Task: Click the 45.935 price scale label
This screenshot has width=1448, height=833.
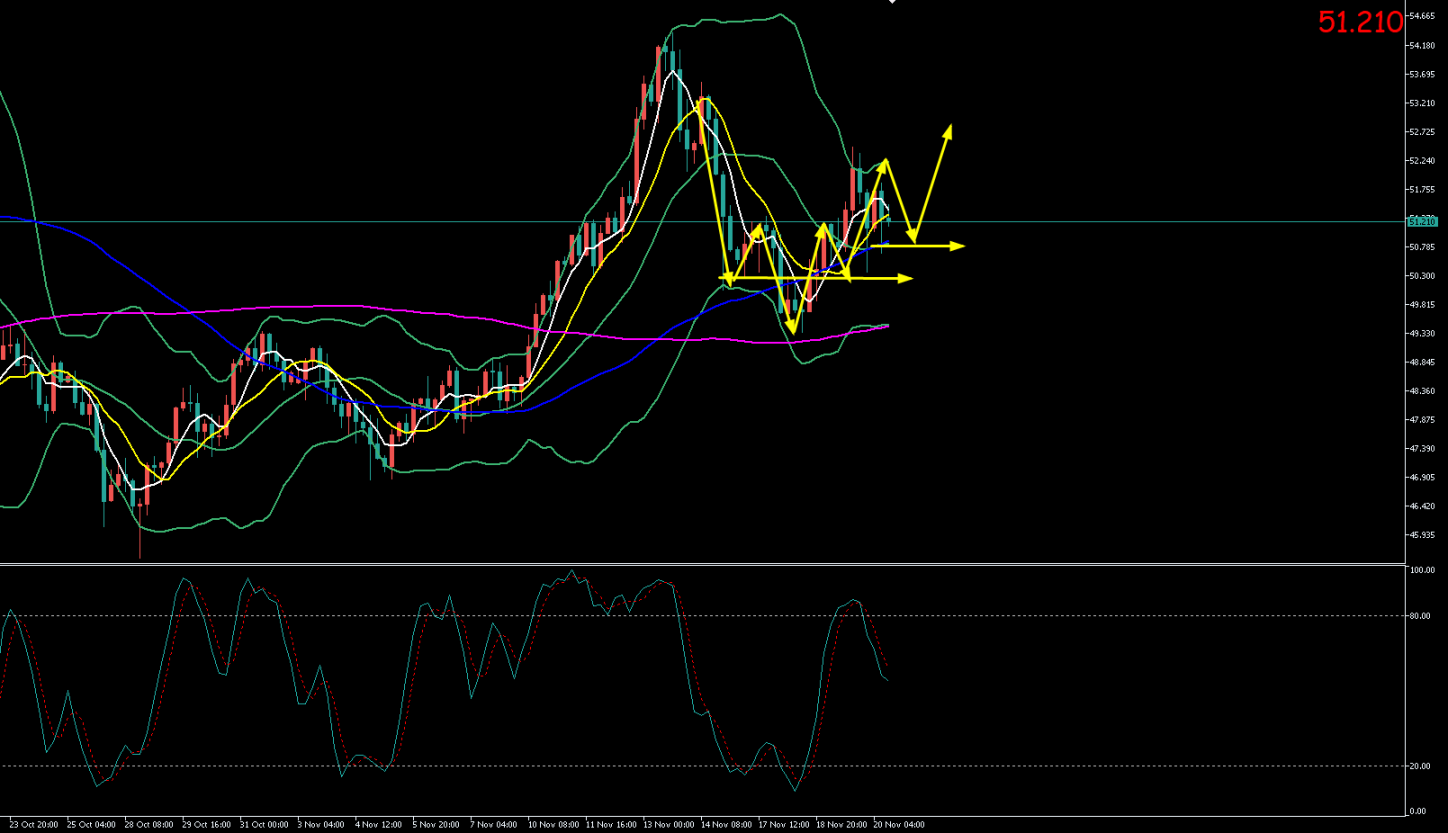Action: click(x=1422, y=535)
